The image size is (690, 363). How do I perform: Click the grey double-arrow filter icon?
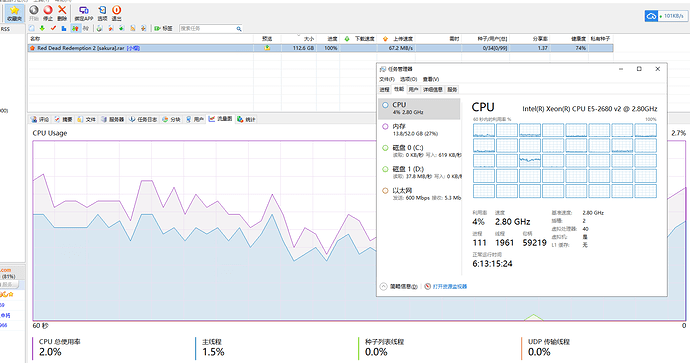86,28
